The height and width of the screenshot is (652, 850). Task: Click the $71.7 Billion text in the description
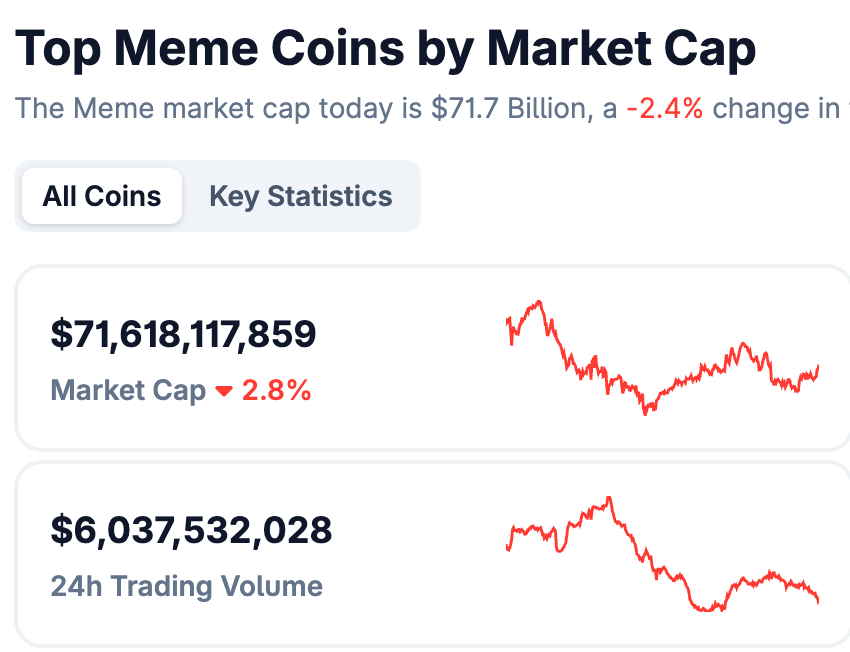[x=508, y=108]
